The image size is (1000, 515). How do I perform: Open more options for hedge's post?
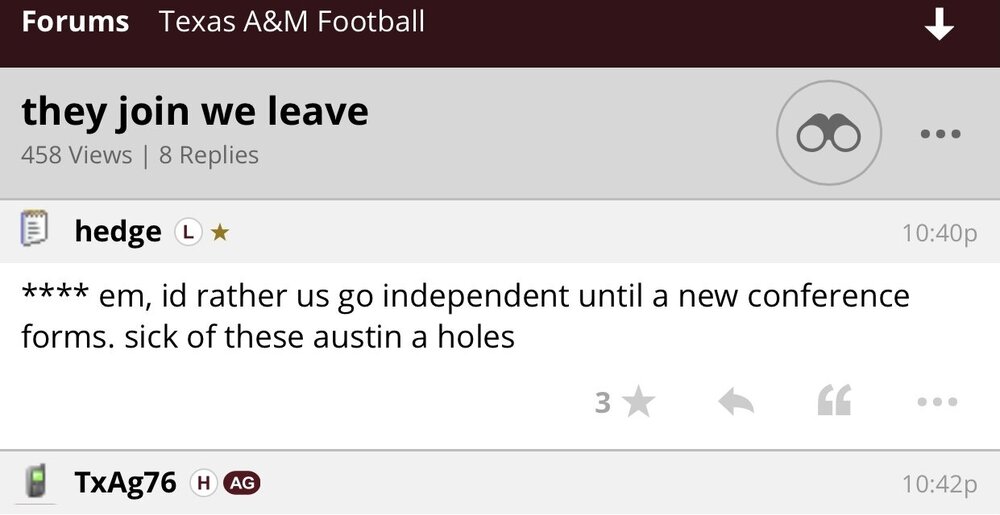pos(937,402)
